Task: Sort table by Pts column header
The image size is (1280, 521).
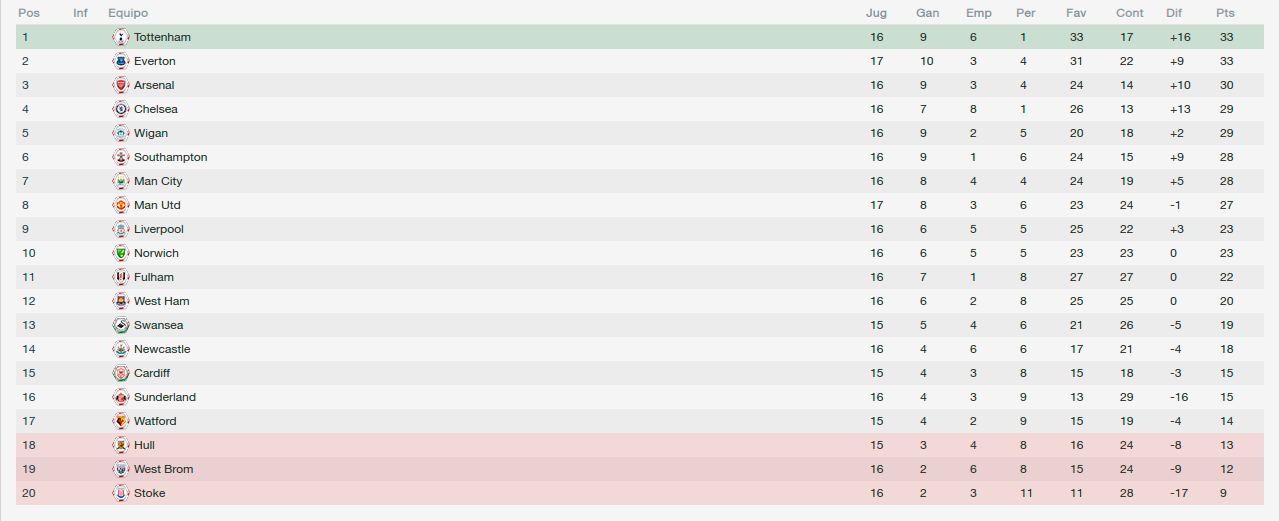Action: (x=1225, y=13)
